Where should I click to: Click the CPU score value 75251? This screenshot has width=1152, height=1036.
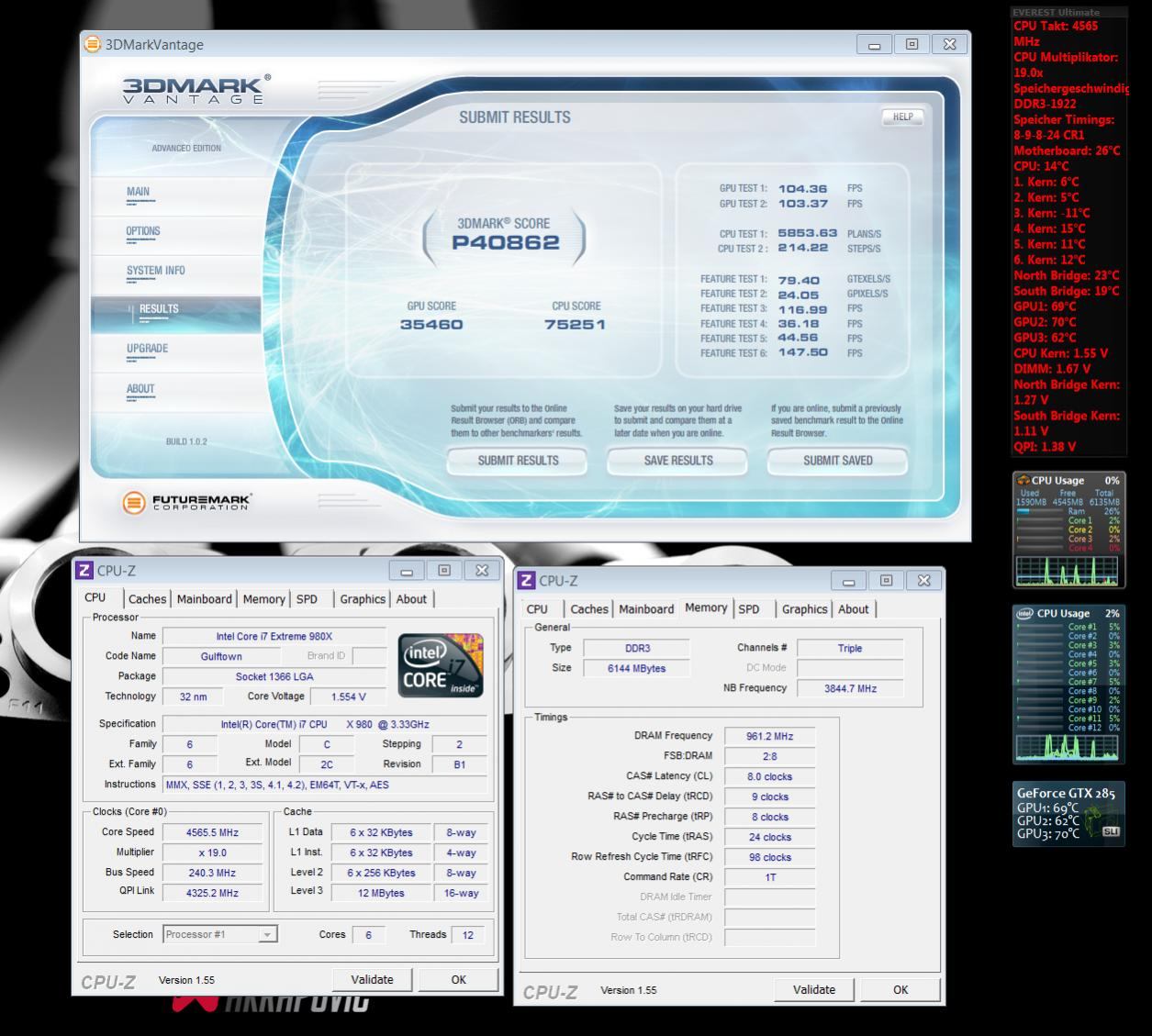click(x=575, y=325)
